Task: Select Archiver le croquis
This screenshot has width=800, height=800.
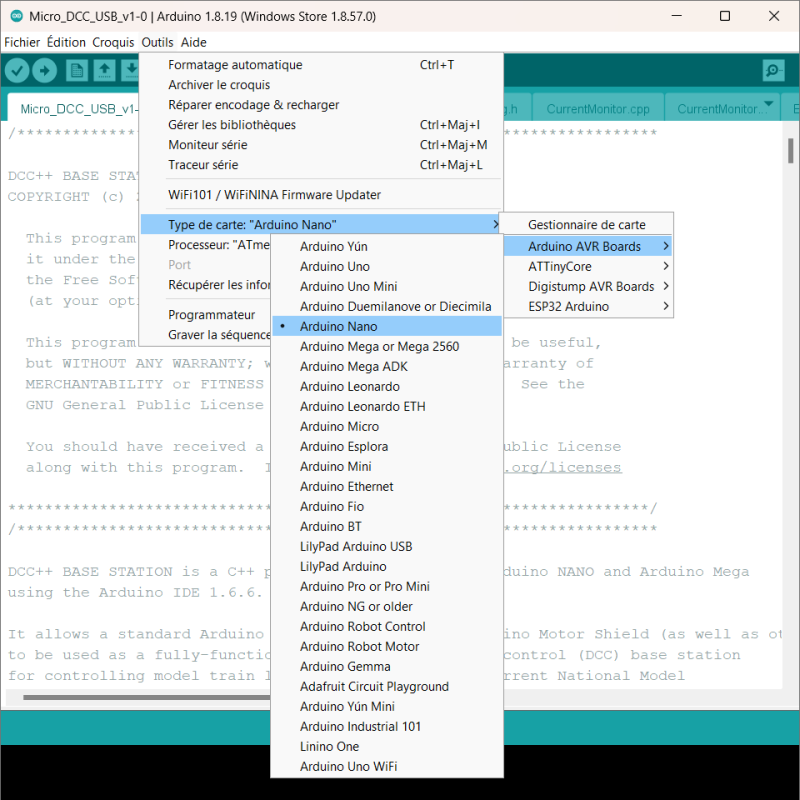Action: pyautogui.click(x=321, y=85)
